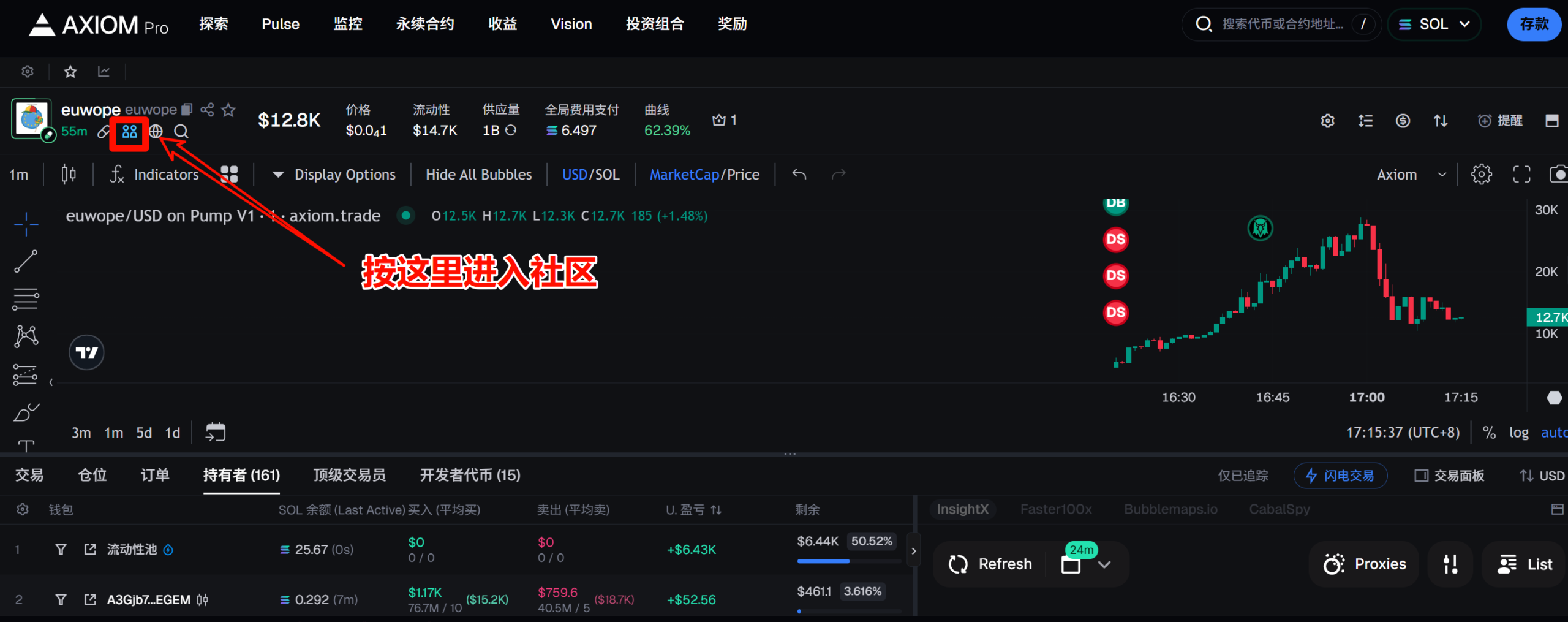Viewport: 1568px width, 622px height.
Task: Click the TradingView logo on the chart
Action: [86, 352]
